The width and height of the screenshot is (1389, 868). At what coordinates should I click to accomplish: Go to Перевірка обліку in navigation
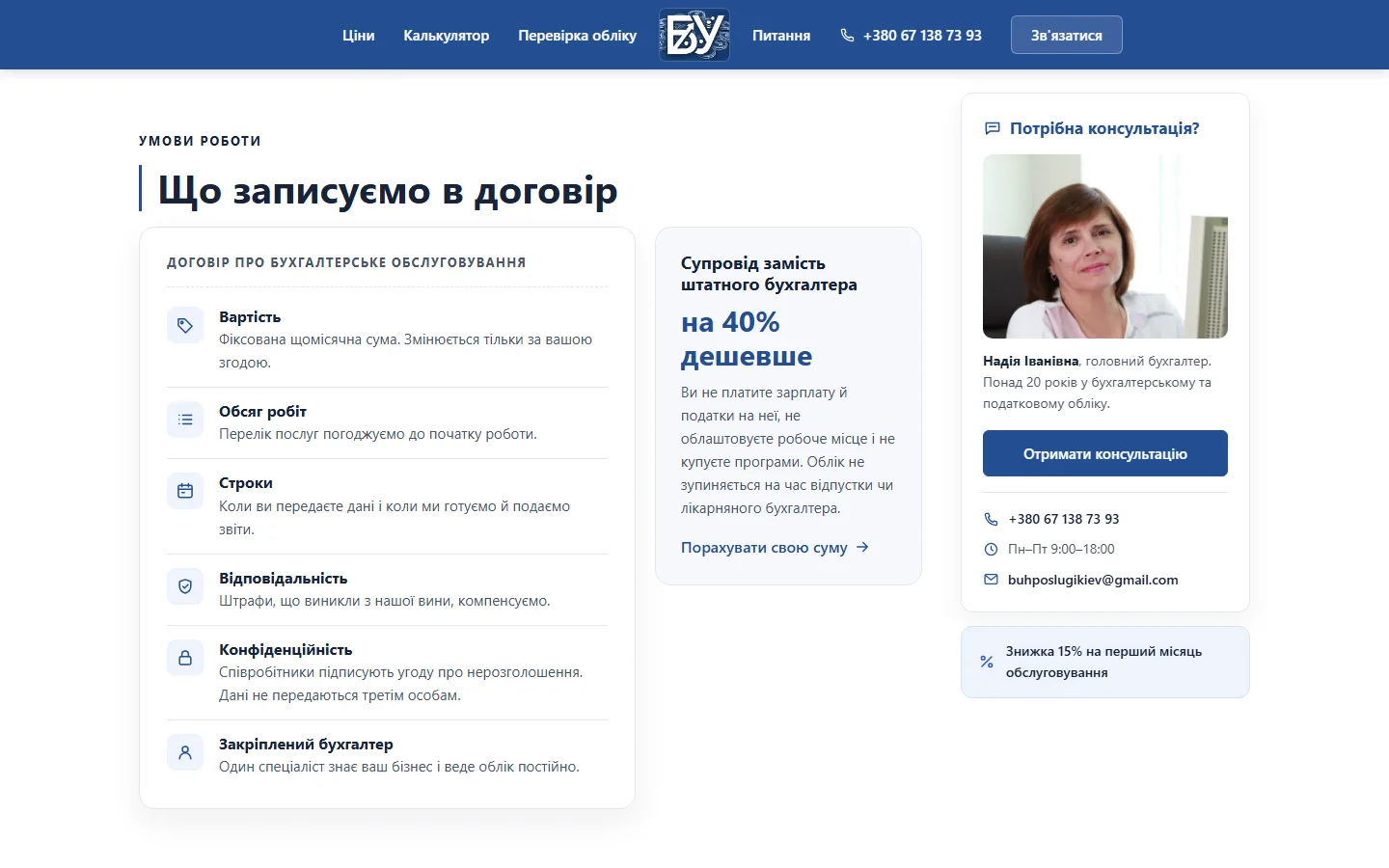coord(577,35)
